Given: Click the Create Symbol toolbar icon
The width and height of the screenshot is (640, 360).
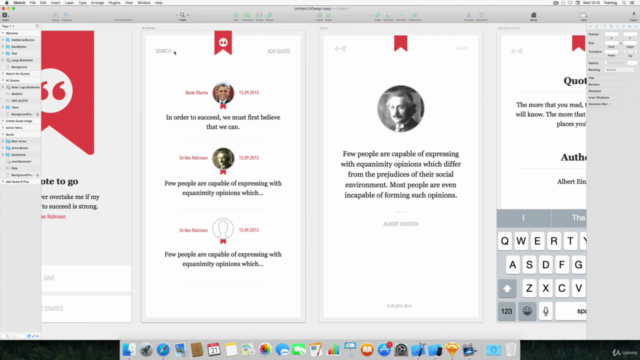Looking at the screenshot, I should point(123,16).
